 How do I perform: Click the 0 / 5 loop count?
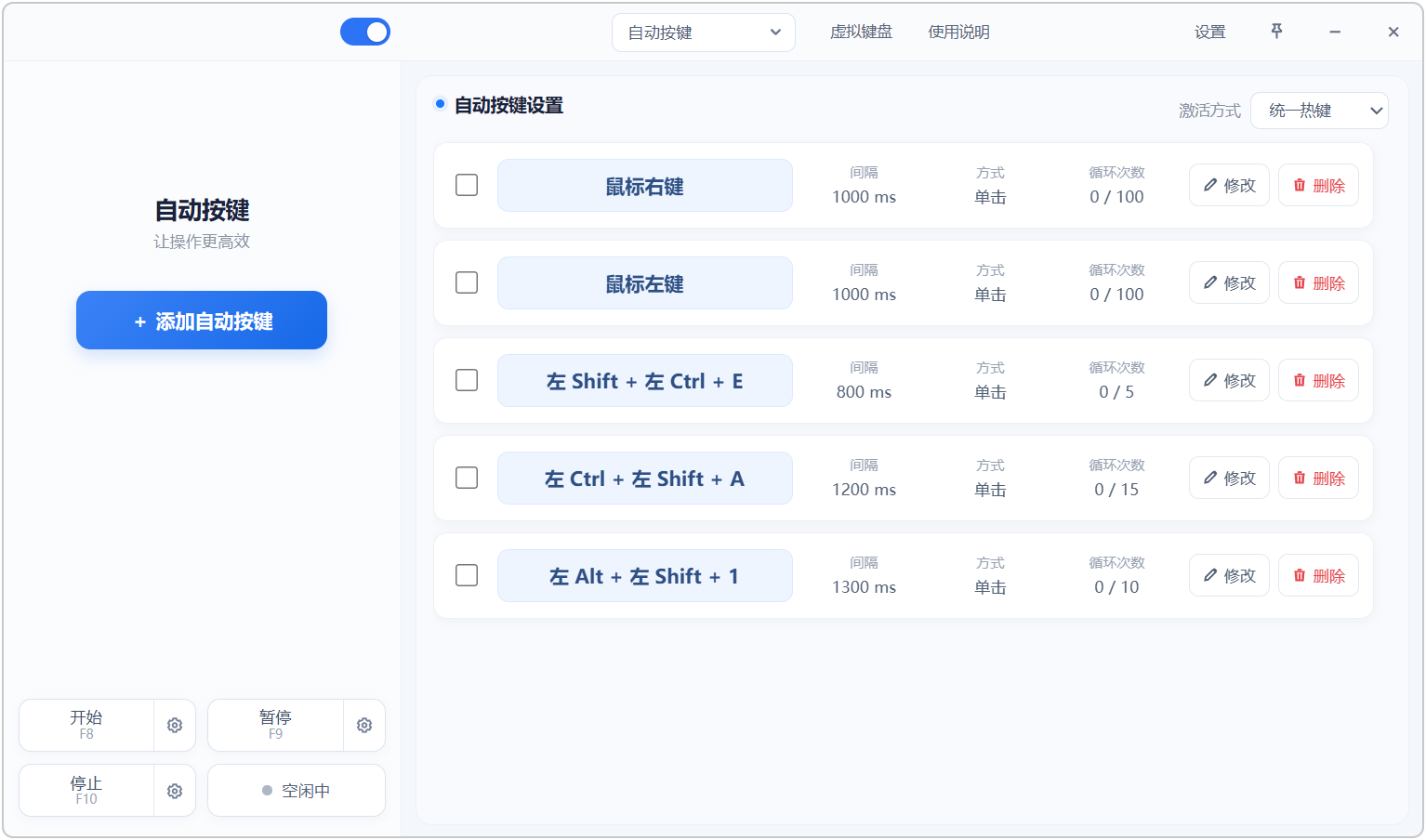point(1116,392)
